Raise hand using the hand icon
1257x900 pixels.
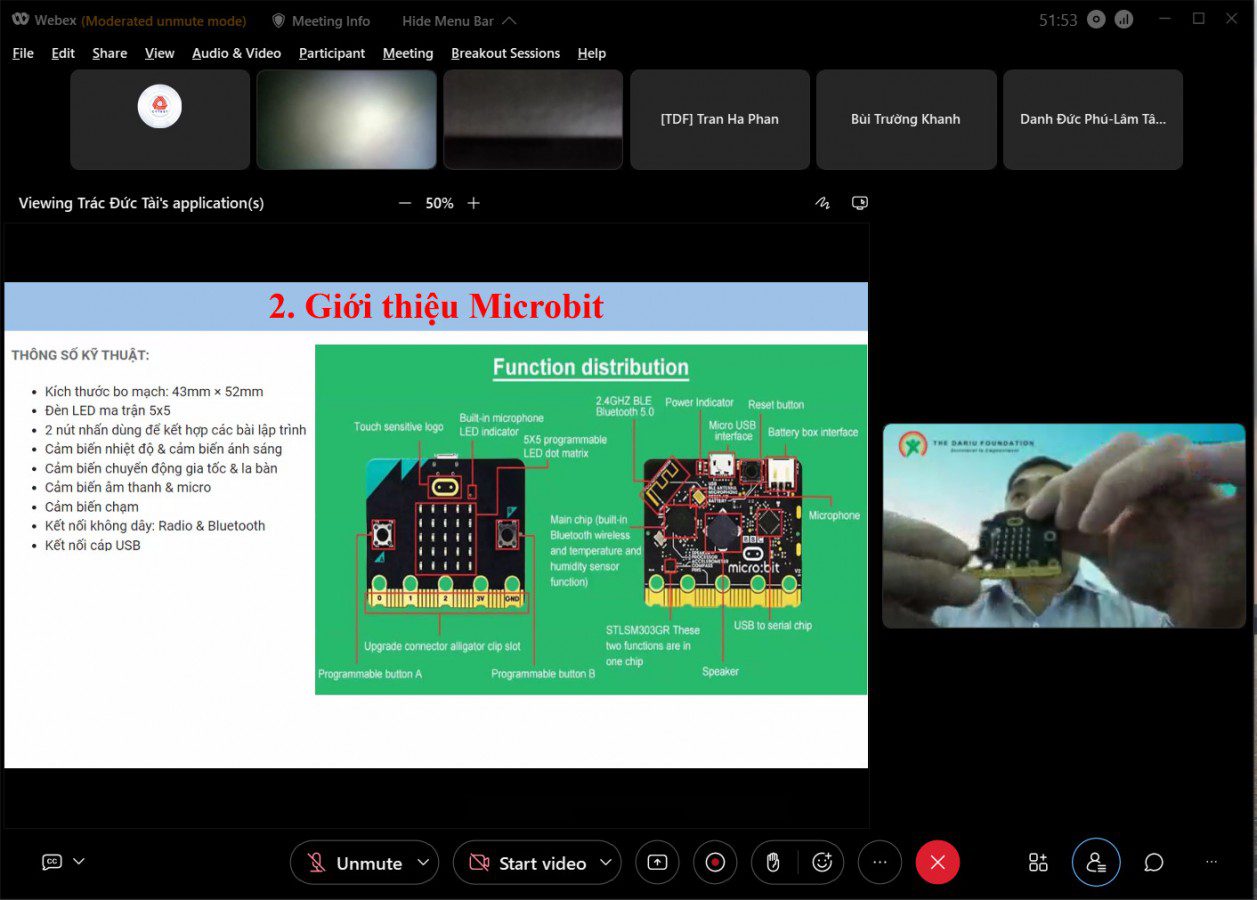pos(772,862)
